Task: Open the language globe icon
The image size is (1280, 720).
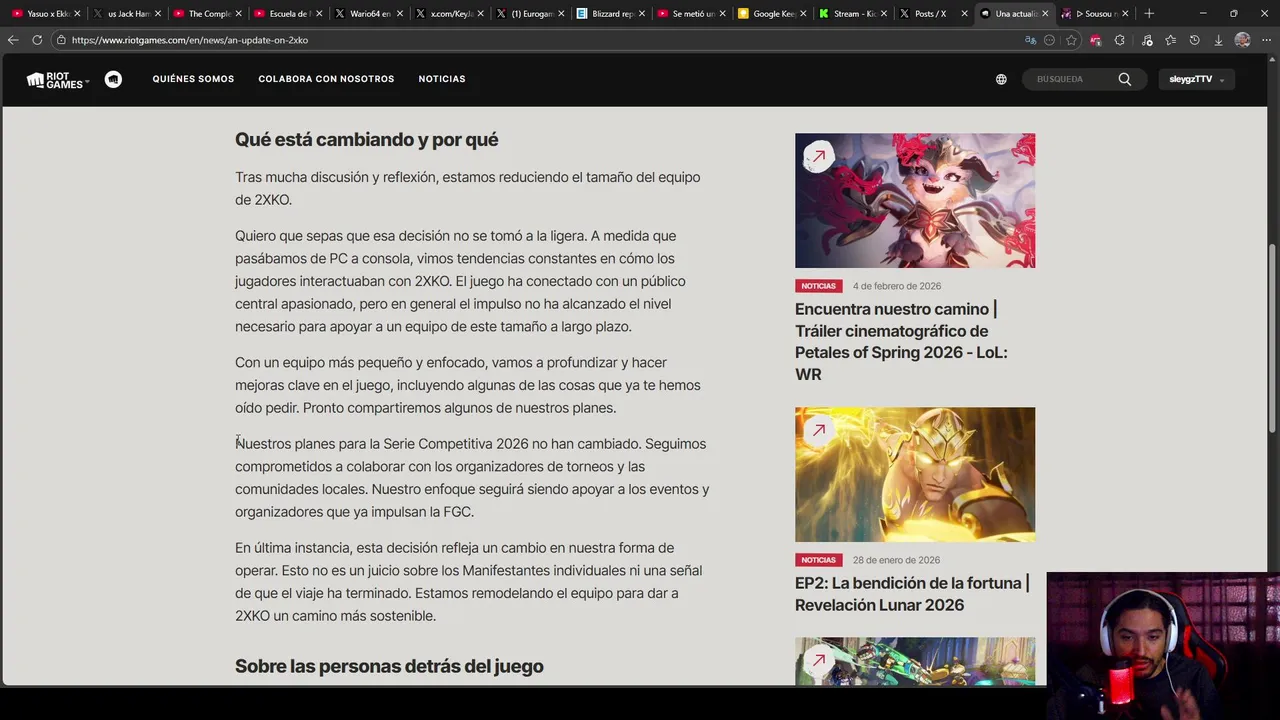Action: 1001,79
